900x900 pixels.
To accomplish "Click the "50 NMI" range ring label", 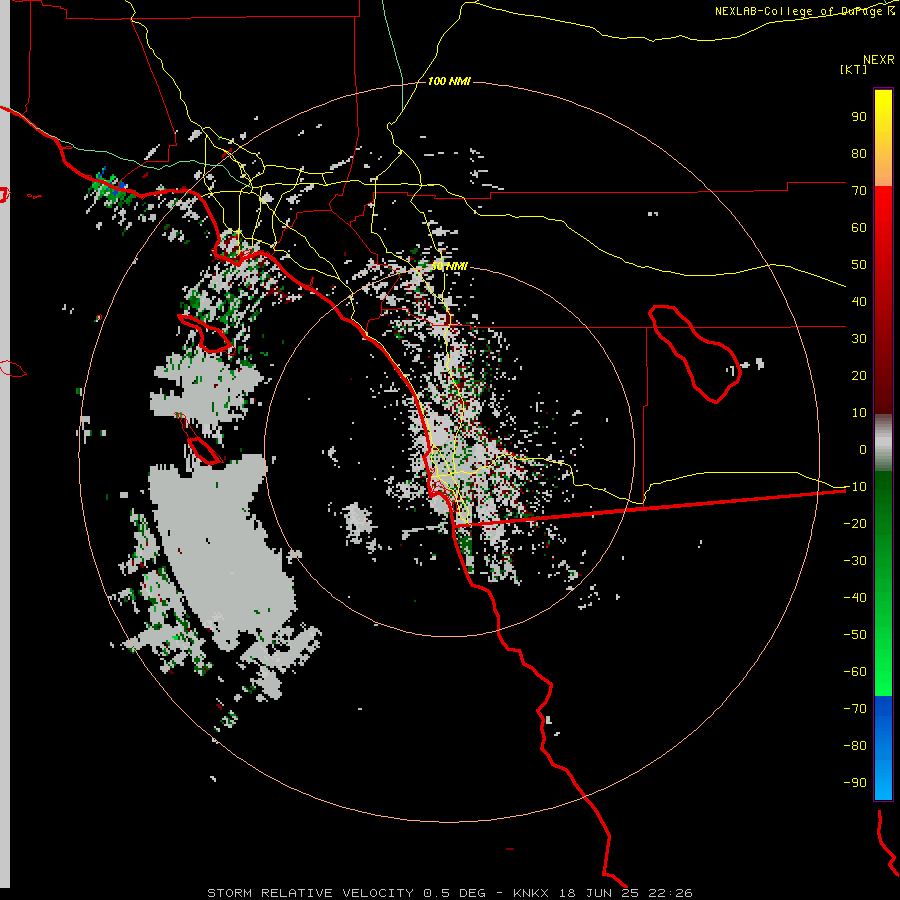I will point(449,266).
